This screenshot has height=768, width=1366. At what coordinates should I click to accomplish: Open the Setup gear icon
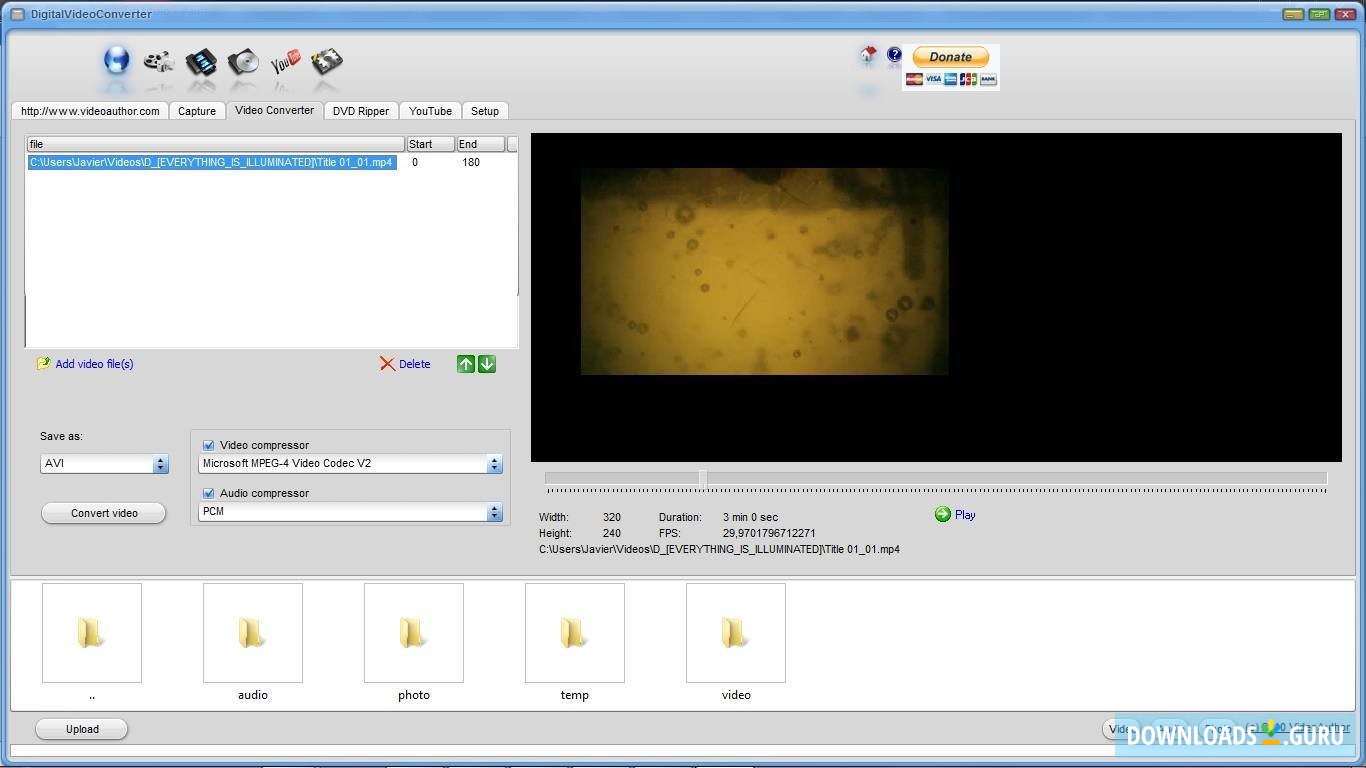pyautogui.click(x=326, y=62)
